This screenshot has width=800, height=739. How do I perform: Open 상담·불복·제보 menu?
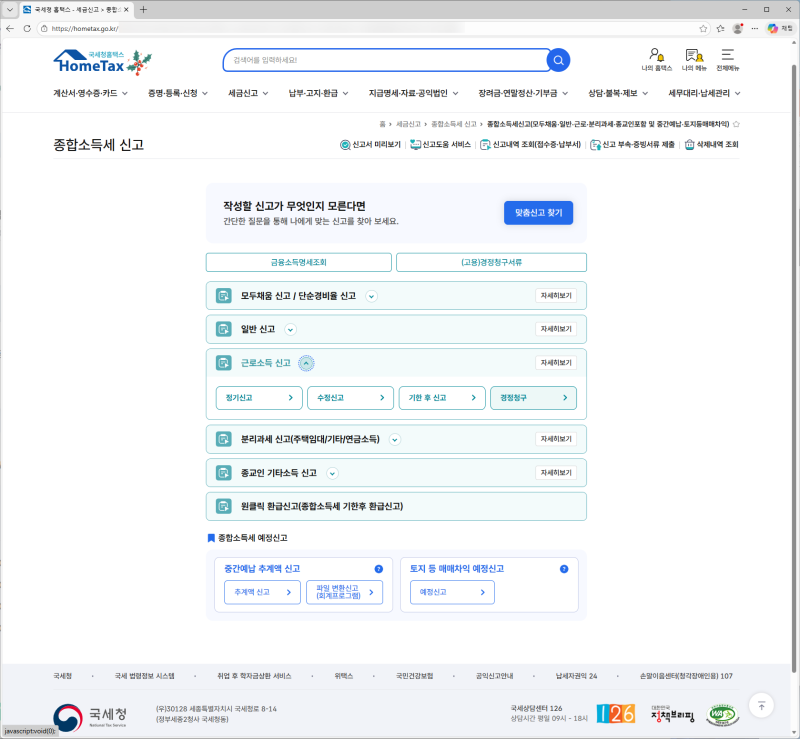(x=618, y=93)
